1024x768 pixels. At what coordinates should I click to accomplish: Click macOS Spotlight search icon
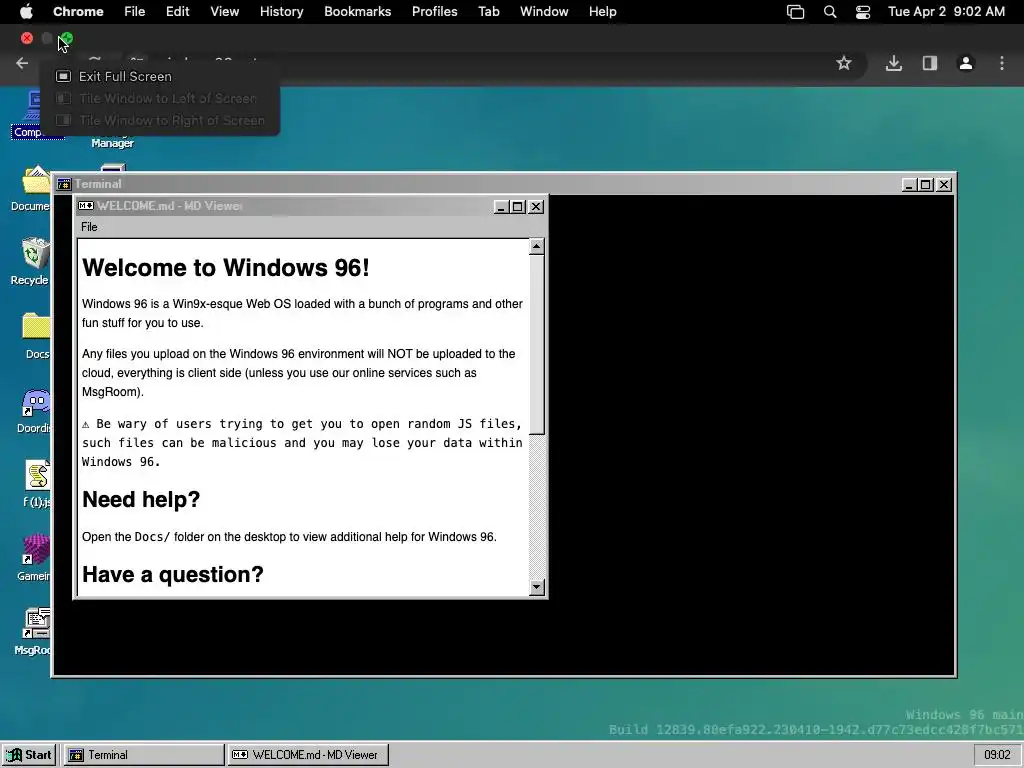pyautogui.click(x=829, y=12)
